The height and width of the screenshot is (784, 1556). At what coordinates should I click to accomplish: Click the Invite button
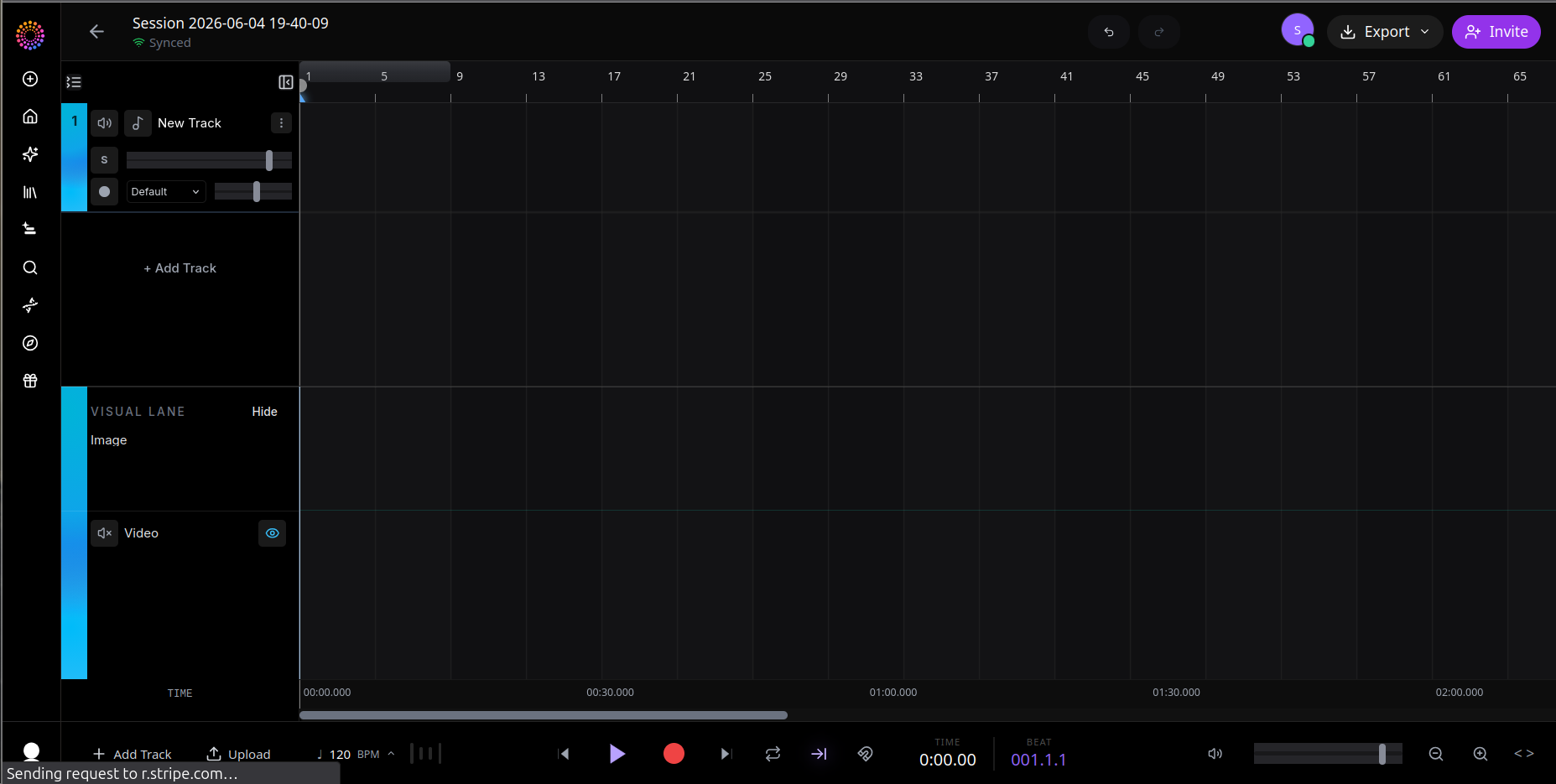pos(1496,32)
